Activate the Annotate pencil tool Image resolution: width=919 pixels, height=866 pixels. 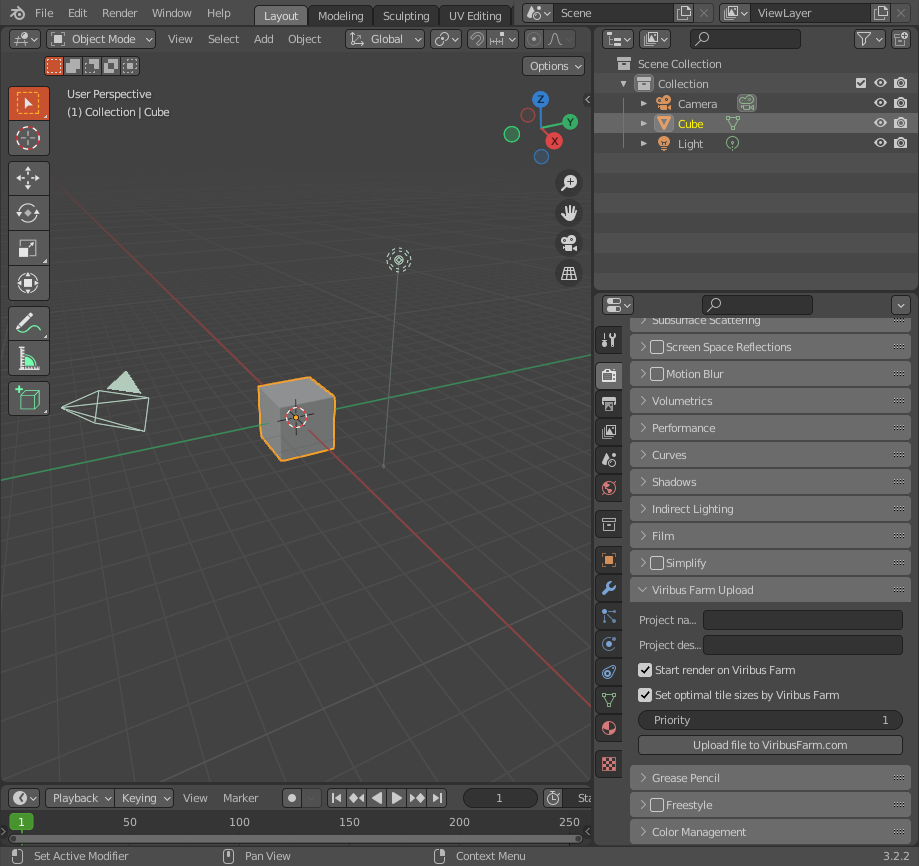click(x=28, y=323)
